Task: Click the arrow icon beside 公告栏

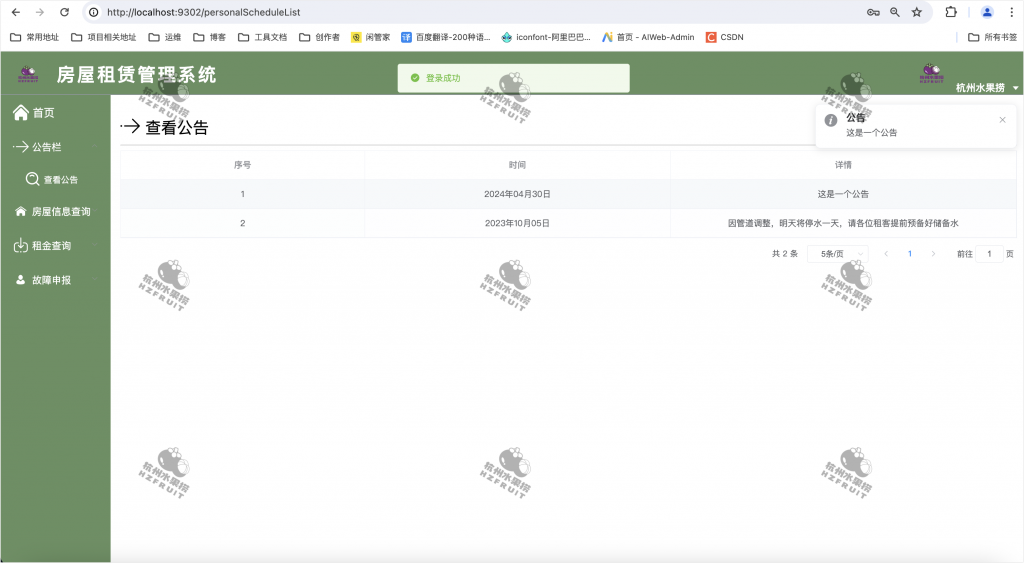Action: click(x=21, y=147)
